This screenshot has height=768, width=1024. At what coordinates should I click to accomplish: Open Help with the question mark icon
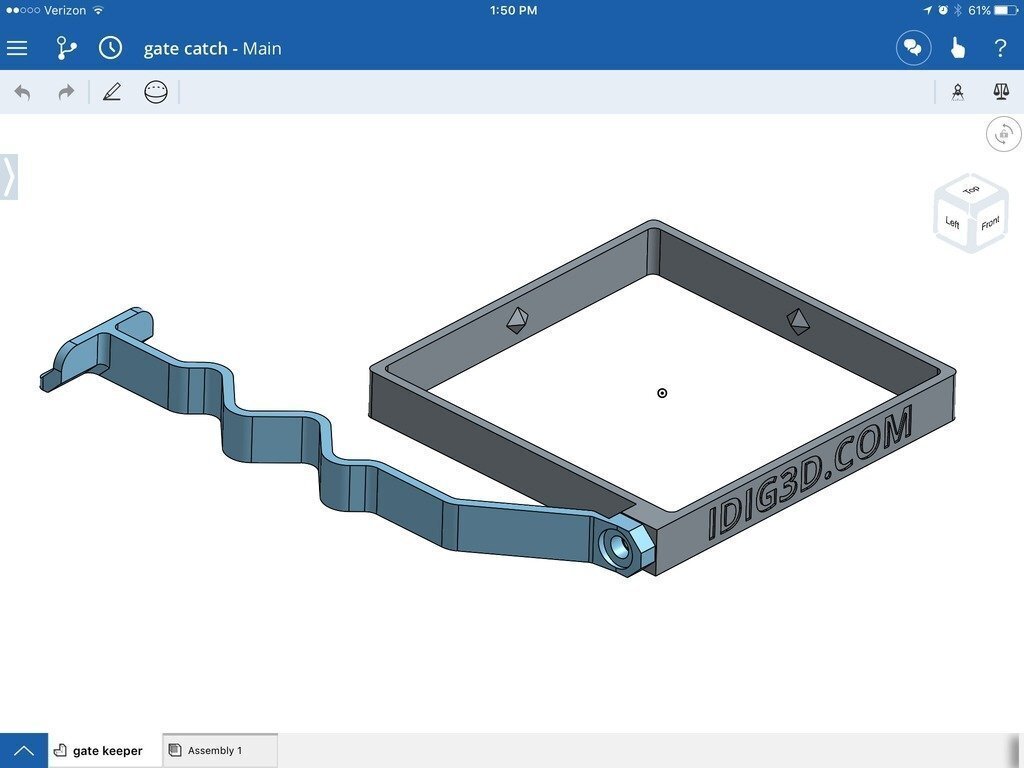(1001, 48)
